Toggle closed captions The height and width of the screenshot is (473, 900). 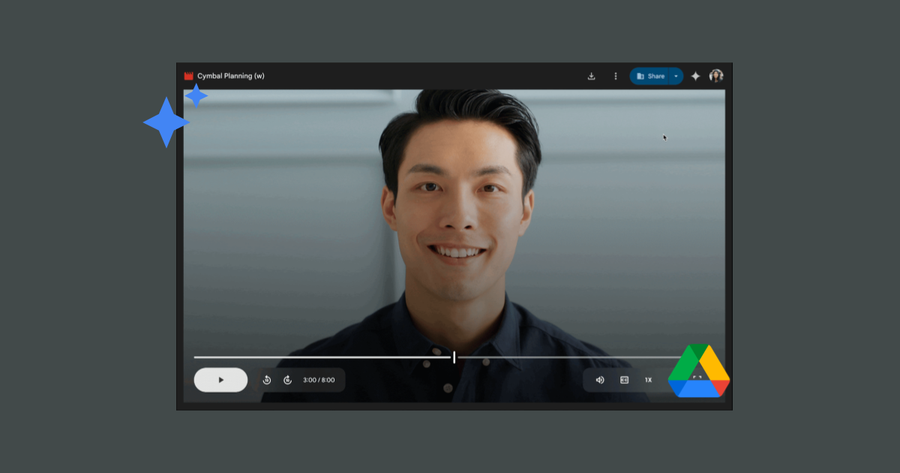pyautogui.click(x=624, y=380)
